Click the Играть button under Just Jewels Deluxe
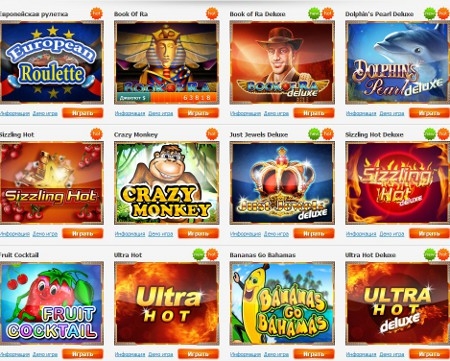Screen dimensions: 450x361 point(314,233)
